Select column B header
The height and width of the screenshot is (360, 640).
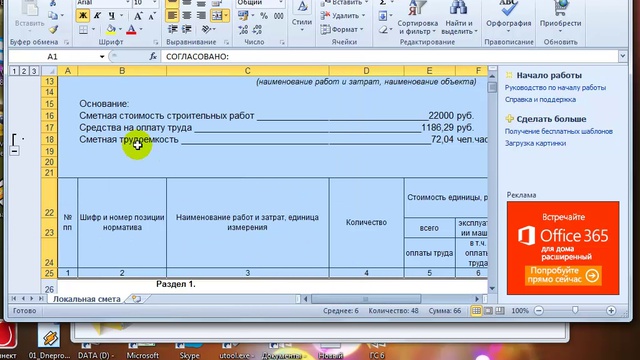[122, 71]
